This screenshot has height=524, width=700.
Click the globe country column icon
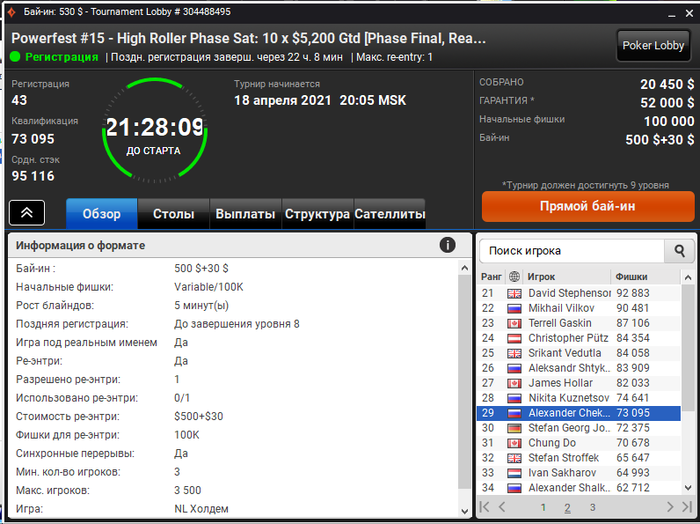pos(514,277)
